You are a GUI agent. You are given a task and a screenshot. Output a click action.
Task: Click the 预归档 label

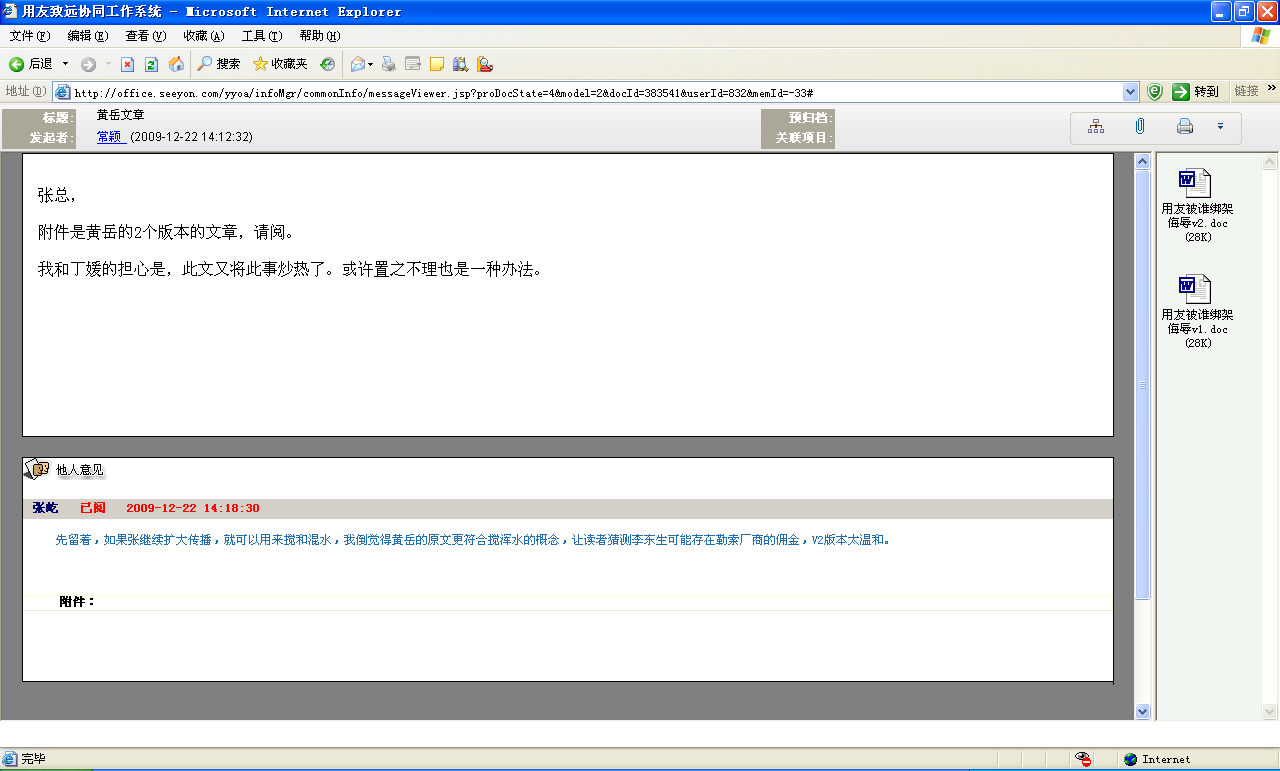810,118
